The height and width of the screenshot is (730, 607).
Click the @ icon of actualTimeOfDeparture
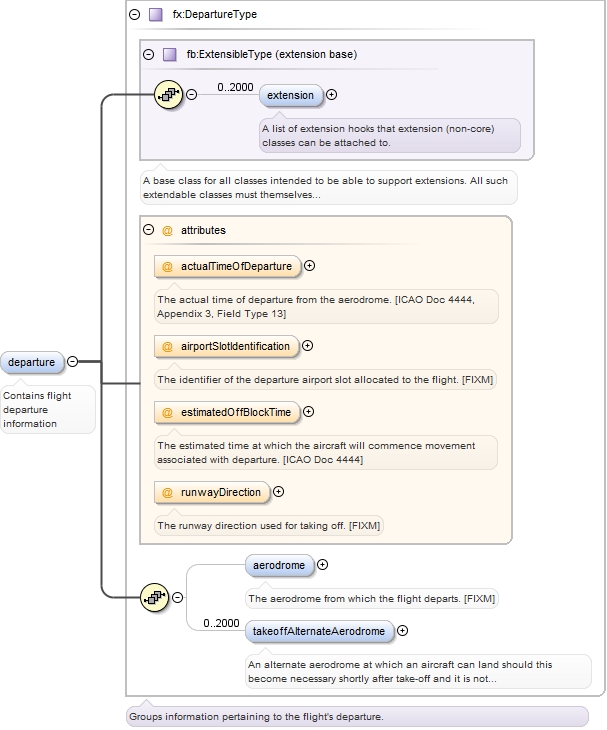click(x=168, y=266)
